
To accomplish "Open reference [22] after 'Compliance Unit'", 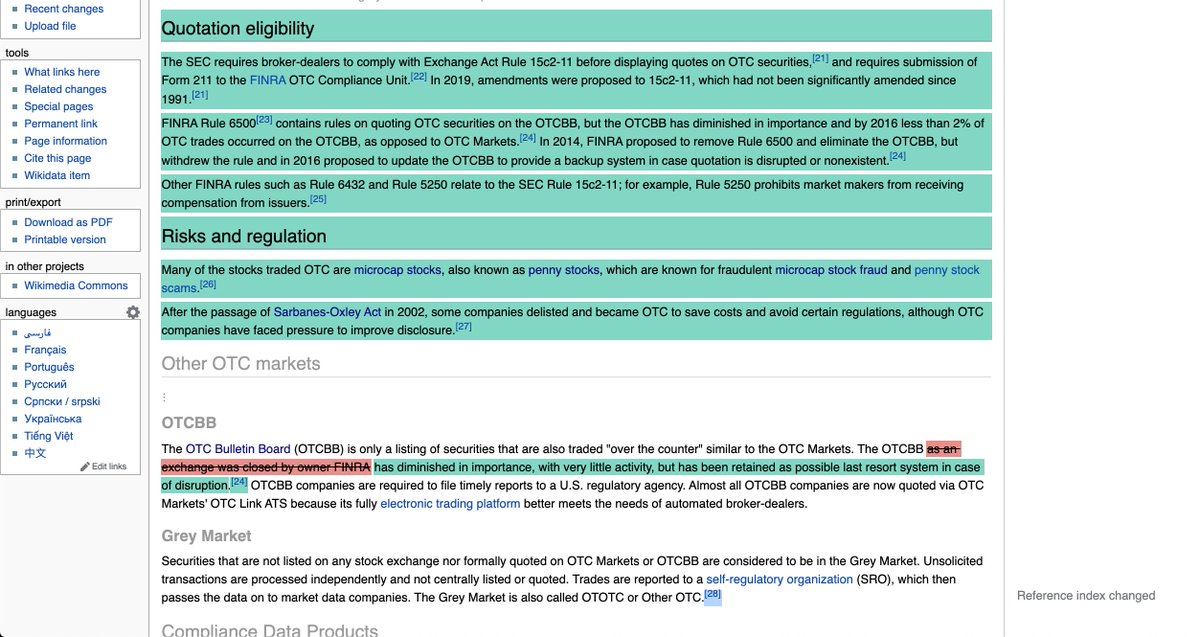I will click(419, 76).
